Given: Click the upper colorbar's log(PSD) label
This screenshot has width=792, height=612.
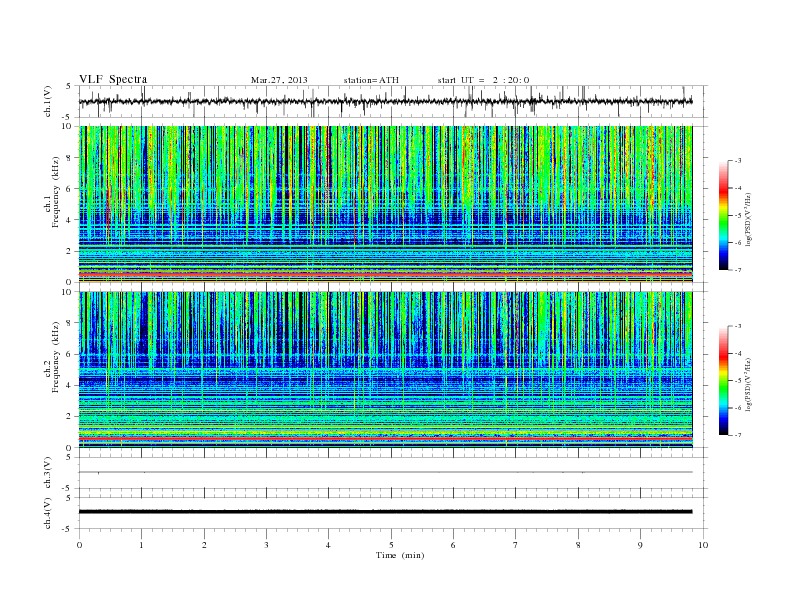Looking at the screenshot, I should click(x=748, y=219).
